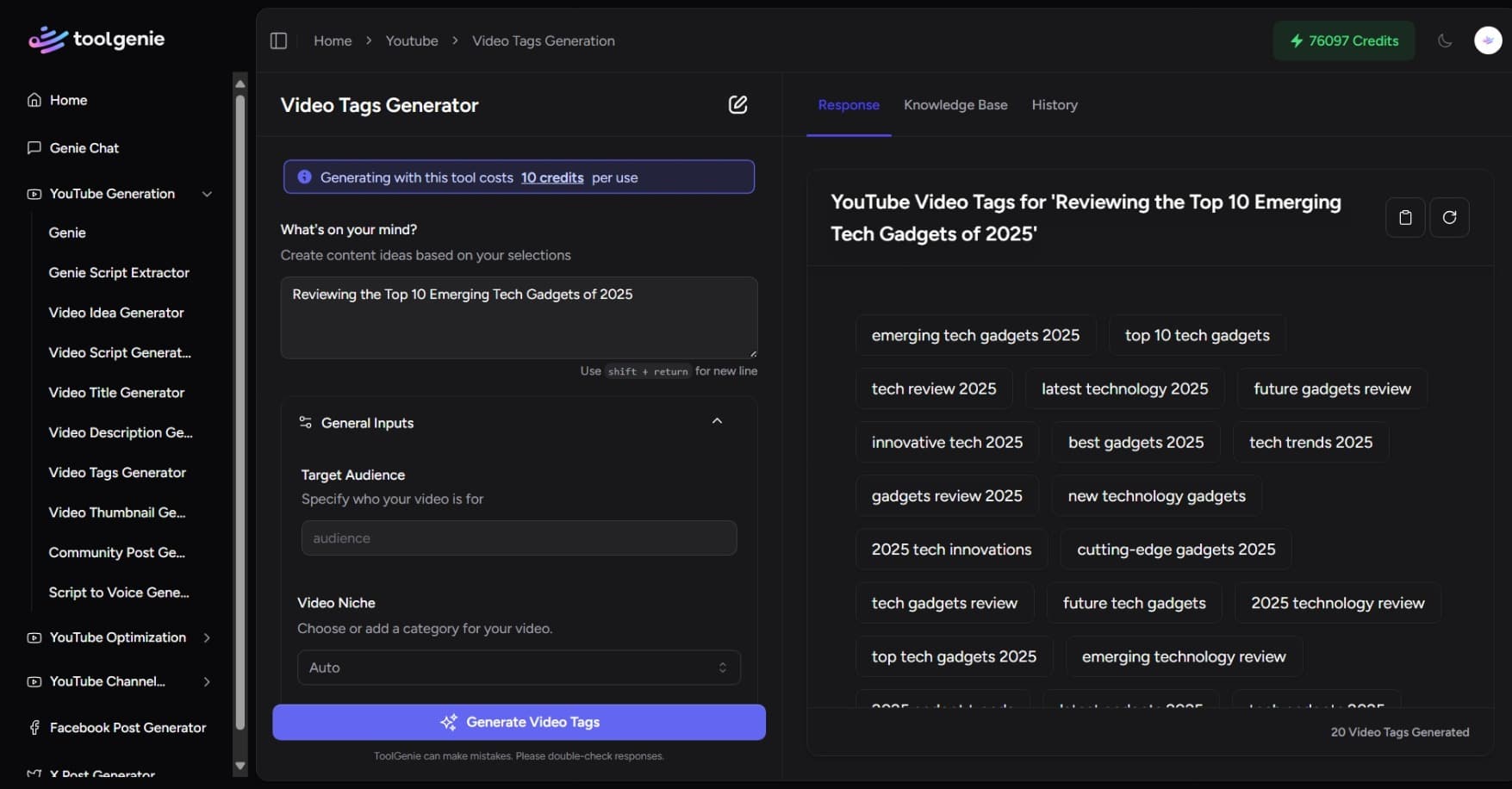Click the YouTube Generation video icon

coord(34,194)
